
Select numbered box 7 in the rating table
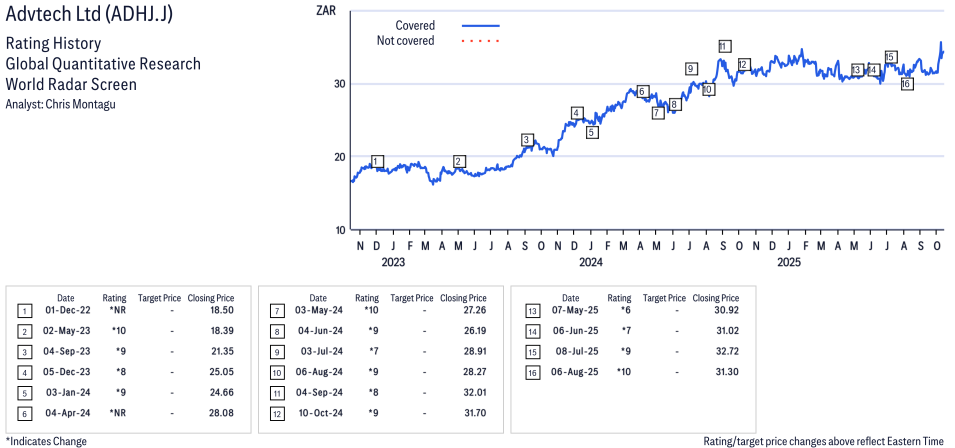pyautogui.click(x=275, y=311)
